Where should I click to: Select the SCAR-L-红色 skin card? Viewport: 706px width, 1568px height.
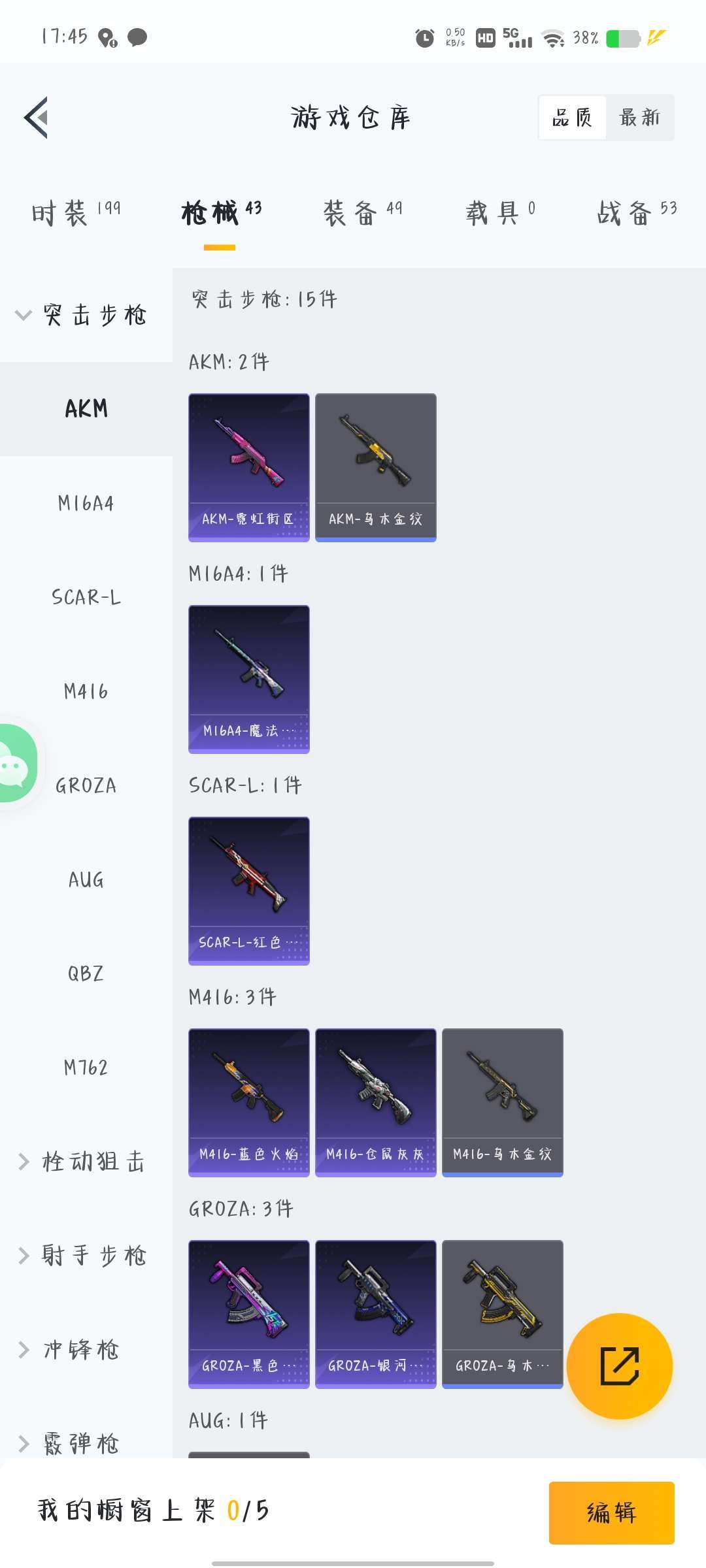[248, 891]
